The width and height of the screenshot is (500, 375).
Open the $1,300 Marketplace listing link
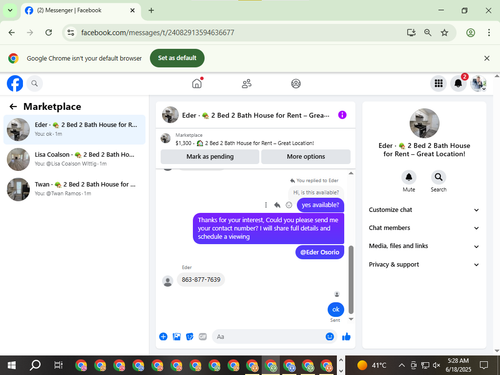coord(245,143)
